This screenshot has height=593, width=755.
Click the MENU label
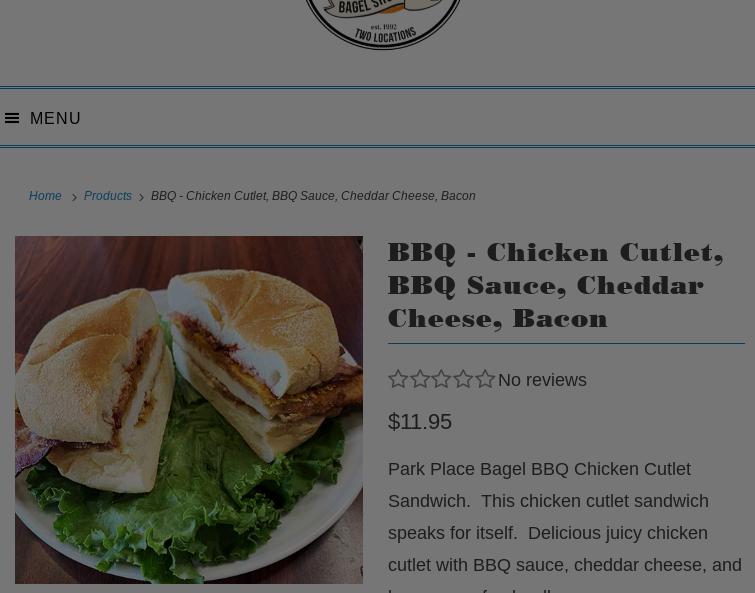coord(55,118)
